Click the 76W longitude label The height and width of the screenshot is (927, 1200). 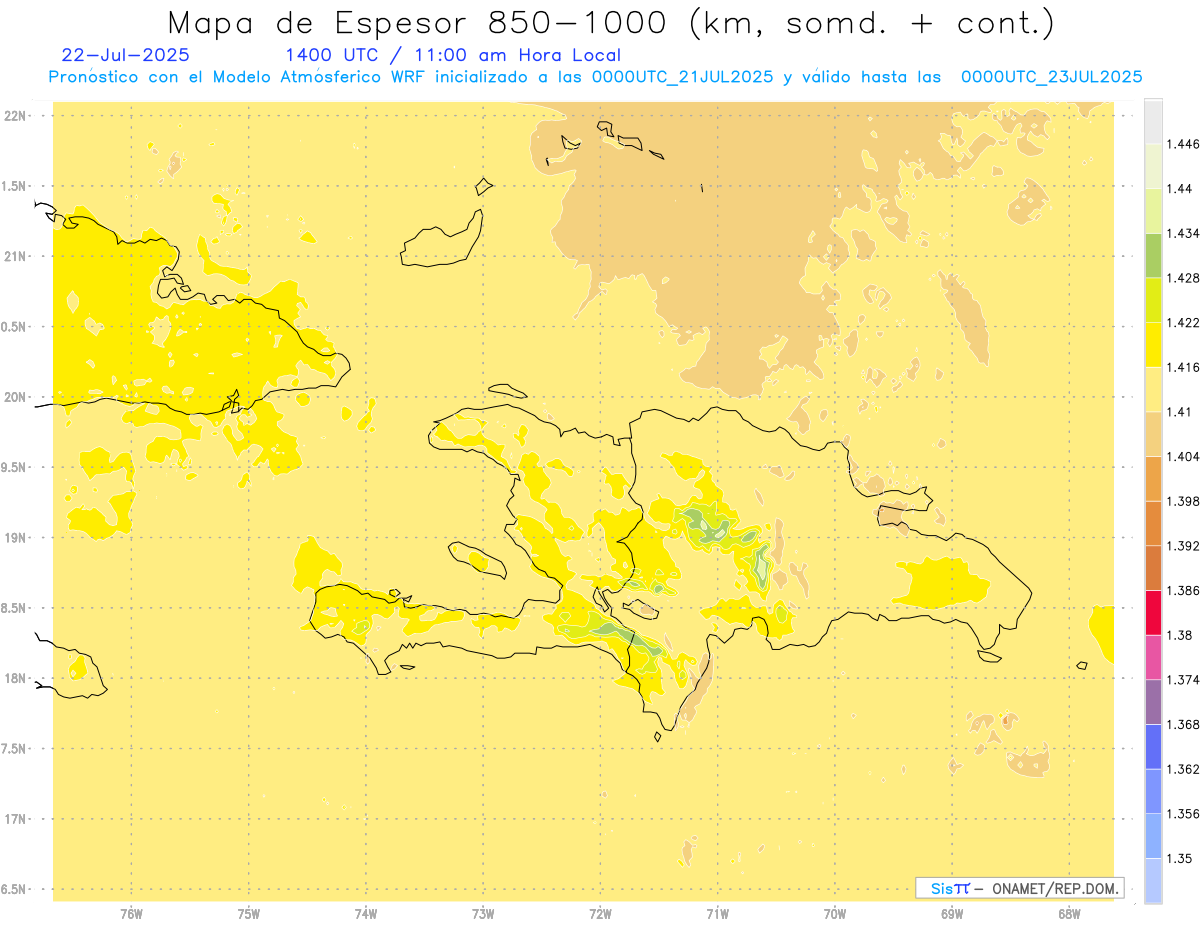(131, 915)
